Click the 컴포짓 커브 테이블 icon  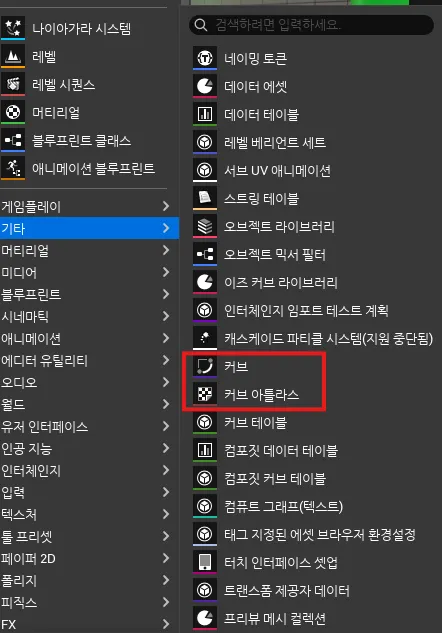point(205,478)
